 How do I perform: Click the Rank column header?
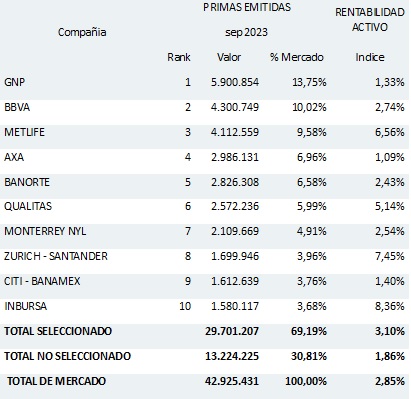pyautogui.click(x=179, y=57)
